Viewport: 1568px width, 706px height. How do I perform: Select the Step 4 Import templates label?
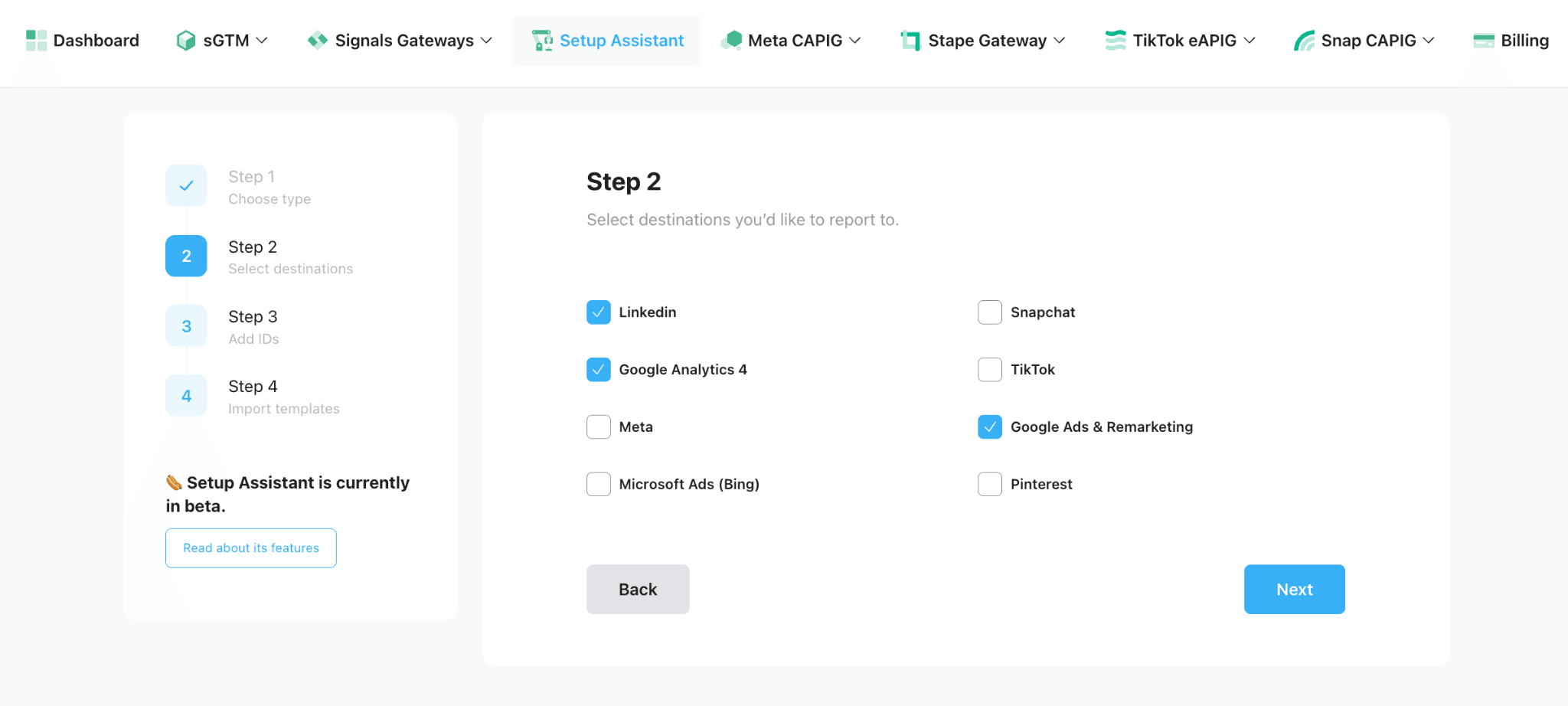click(284, 397)
